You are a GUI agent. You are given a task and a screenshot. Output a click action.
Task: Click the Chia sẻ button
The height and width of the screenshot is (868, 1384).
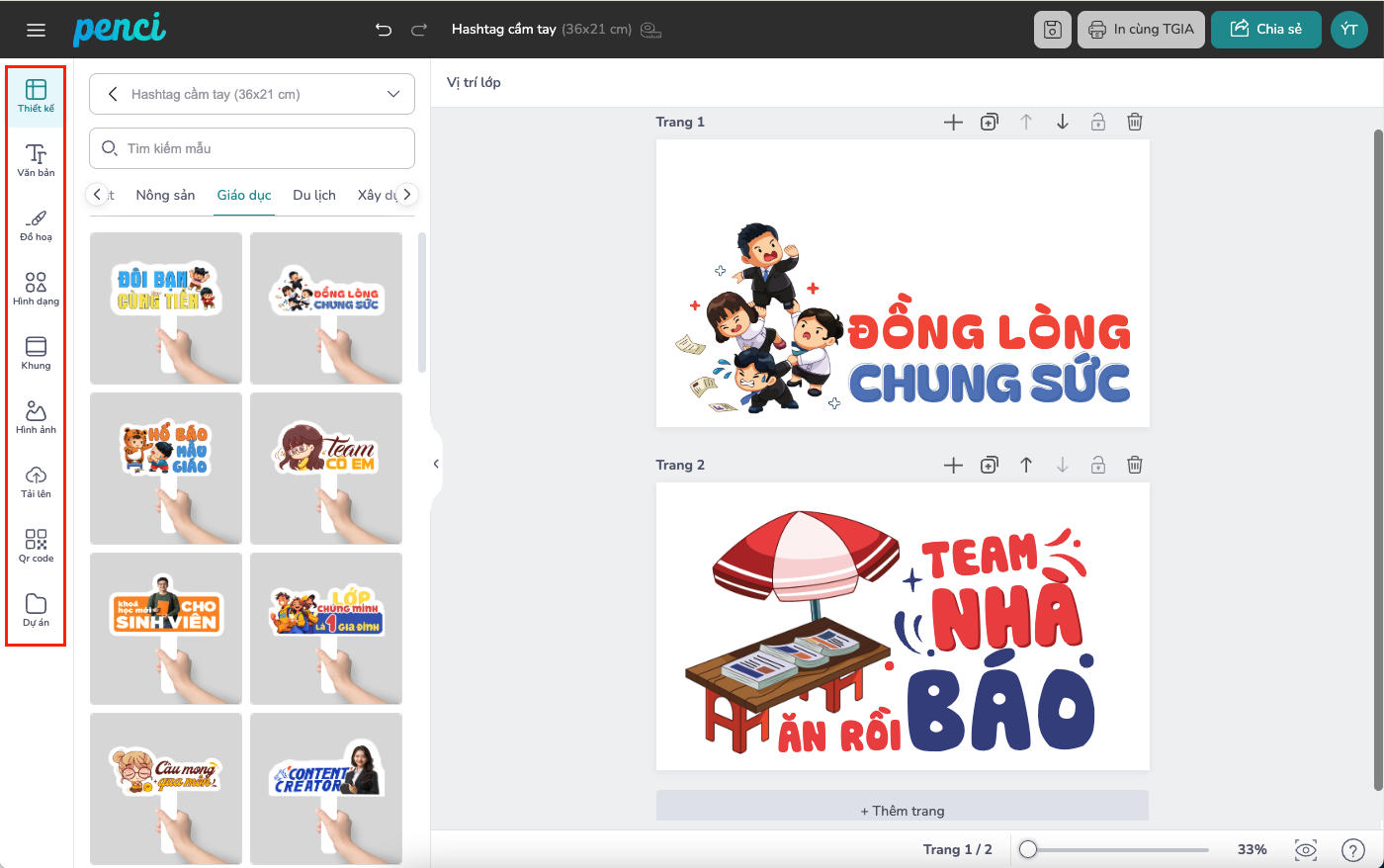coord(1266,30)
